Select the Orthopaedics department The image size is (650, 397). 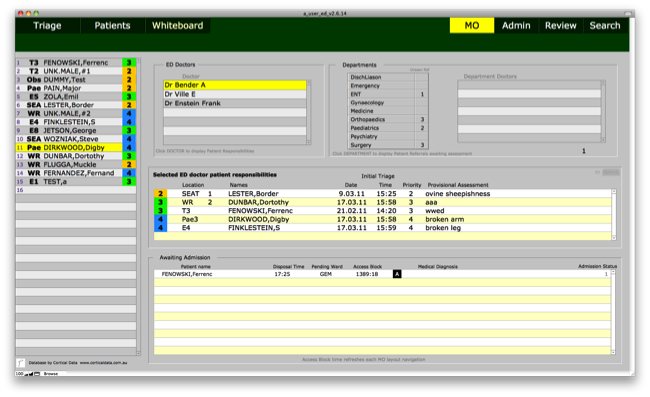click(387, 119)
